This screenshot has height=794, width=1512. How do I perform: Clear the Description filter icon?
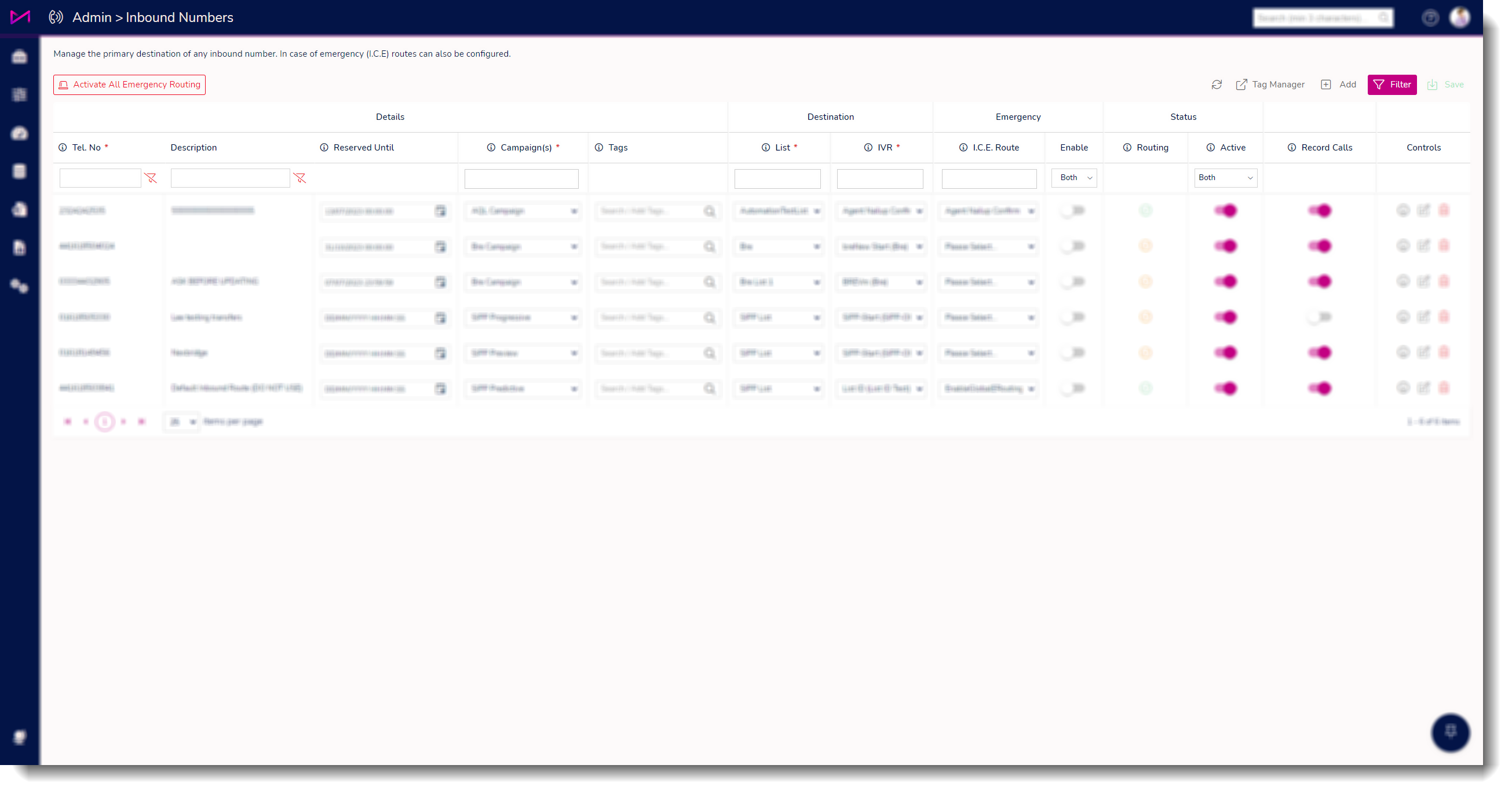(300, 178)
